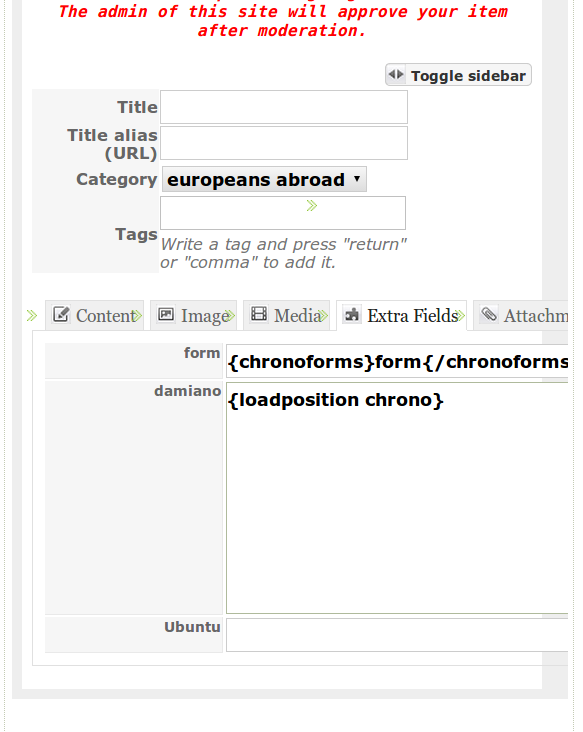Click green double arrow left of Content tab
Viewport: 583px width, 732px height.
pos(32,316)
